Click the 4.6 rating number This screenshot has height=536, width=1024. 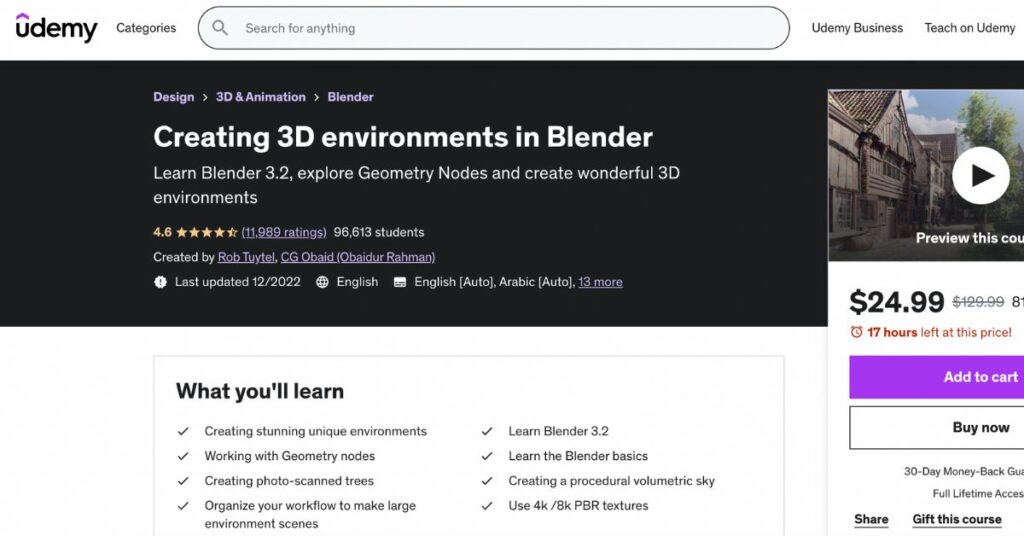(163, 232)
